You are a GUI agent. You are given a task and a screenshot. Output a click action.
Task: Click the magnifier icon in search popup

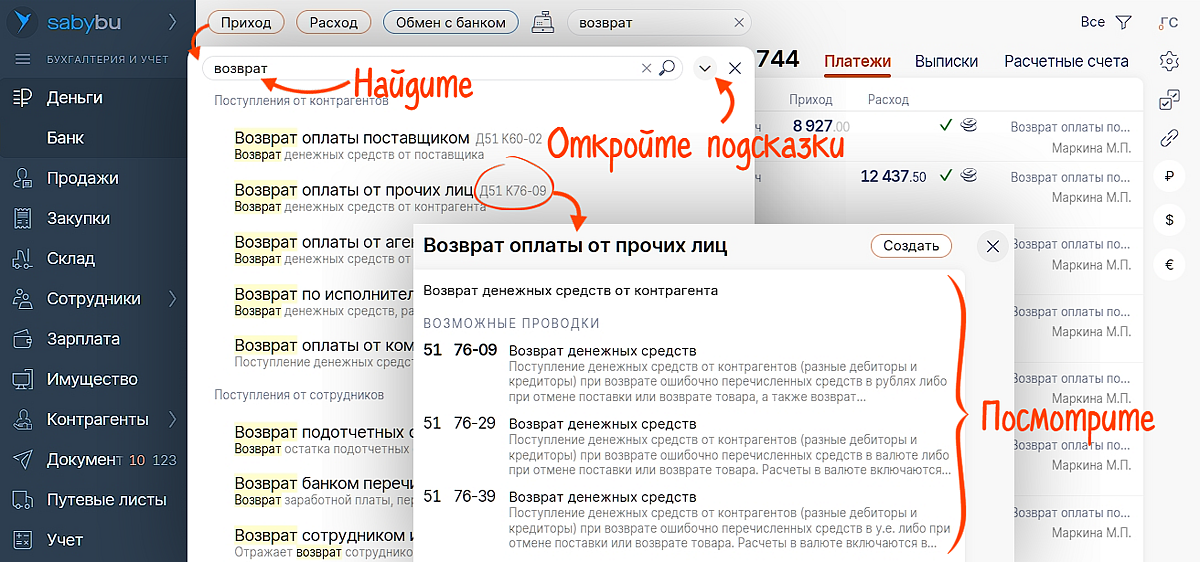[x=667, y=68]
